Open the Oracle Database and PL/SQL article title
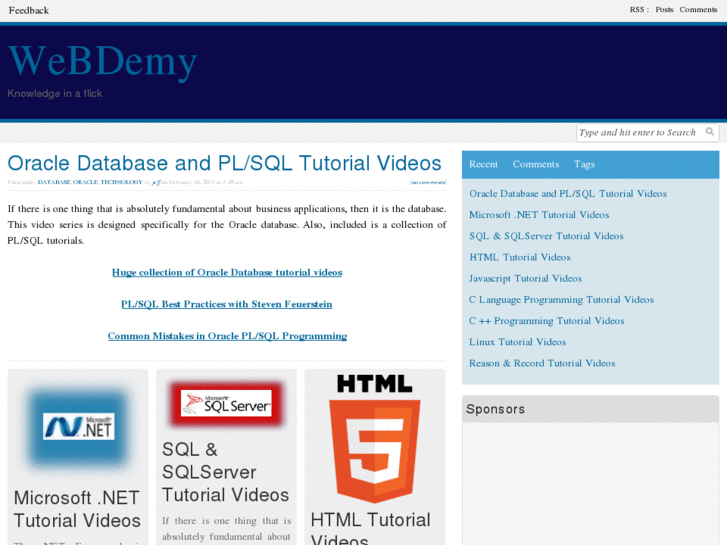Image resolution: width=727 pixels, height=545 pixels. coord(224,163)
